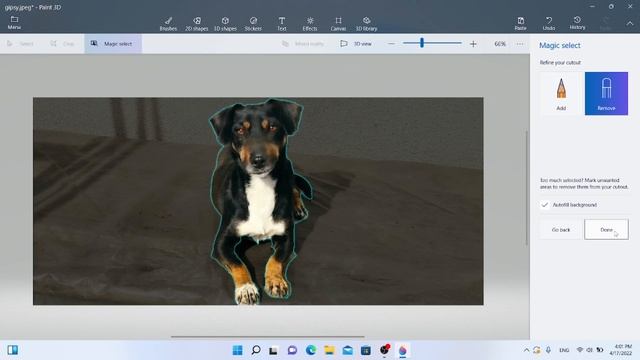Open Microsoft Edge from the taskbar
The image size is (640, 360).
point(311,350)
